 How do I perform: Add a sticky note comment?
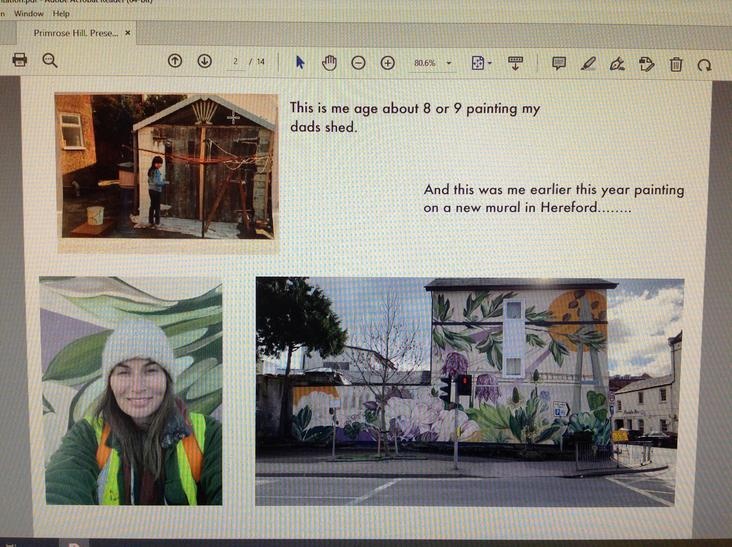coord(559,64)
